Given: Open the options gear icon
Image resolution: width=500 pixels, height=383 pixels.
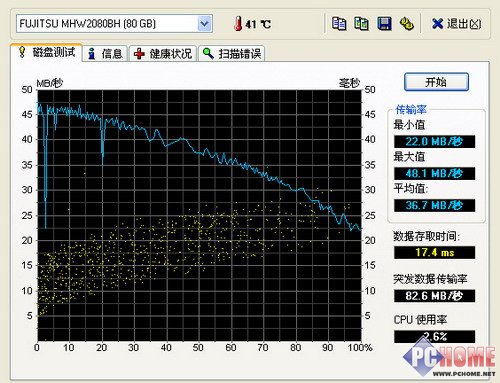Looking at the screenshot, I should coord(406,24).
